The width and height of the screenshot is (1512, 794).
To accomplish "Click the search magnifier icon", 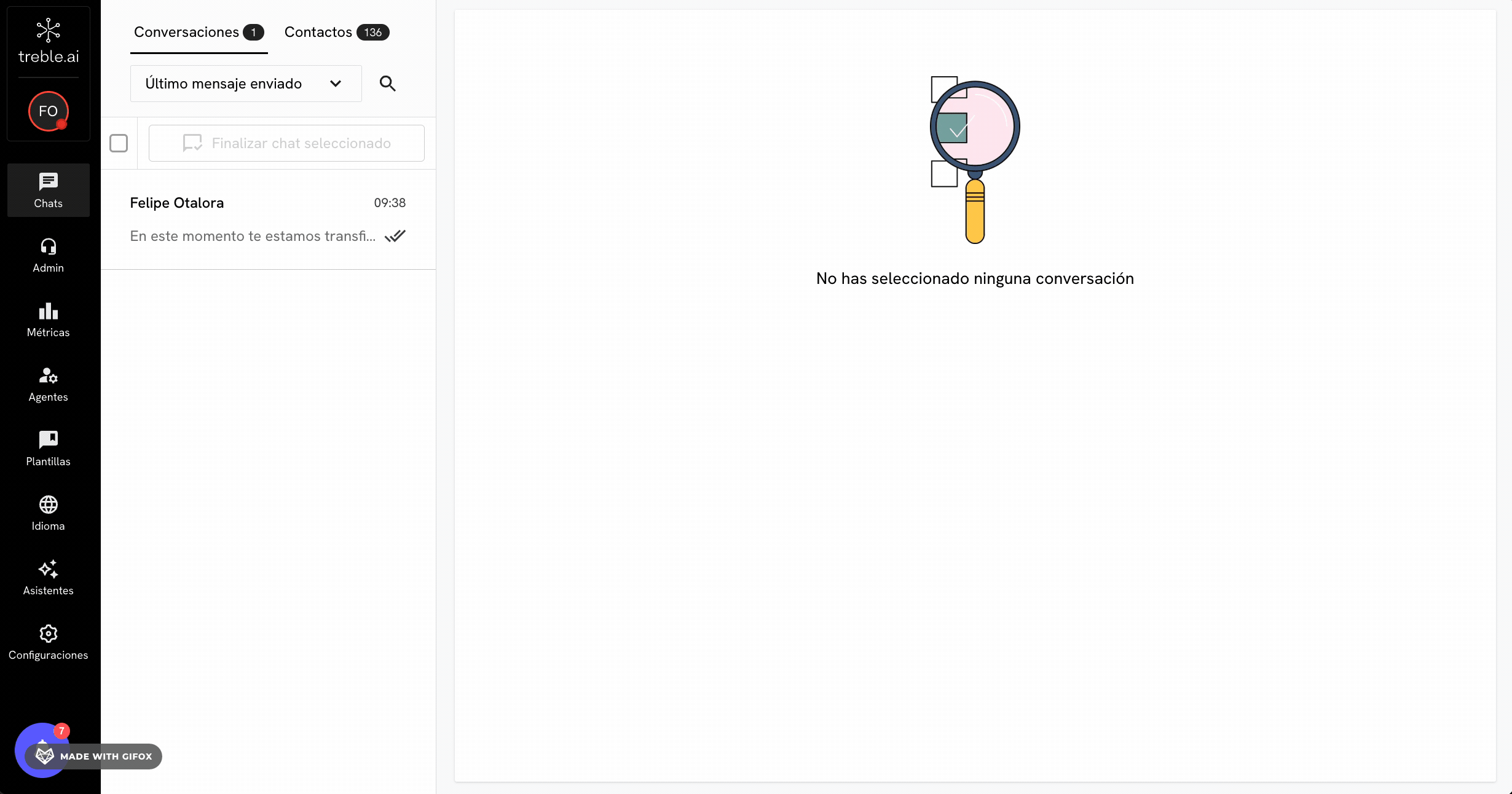I will tap(387, 84).
